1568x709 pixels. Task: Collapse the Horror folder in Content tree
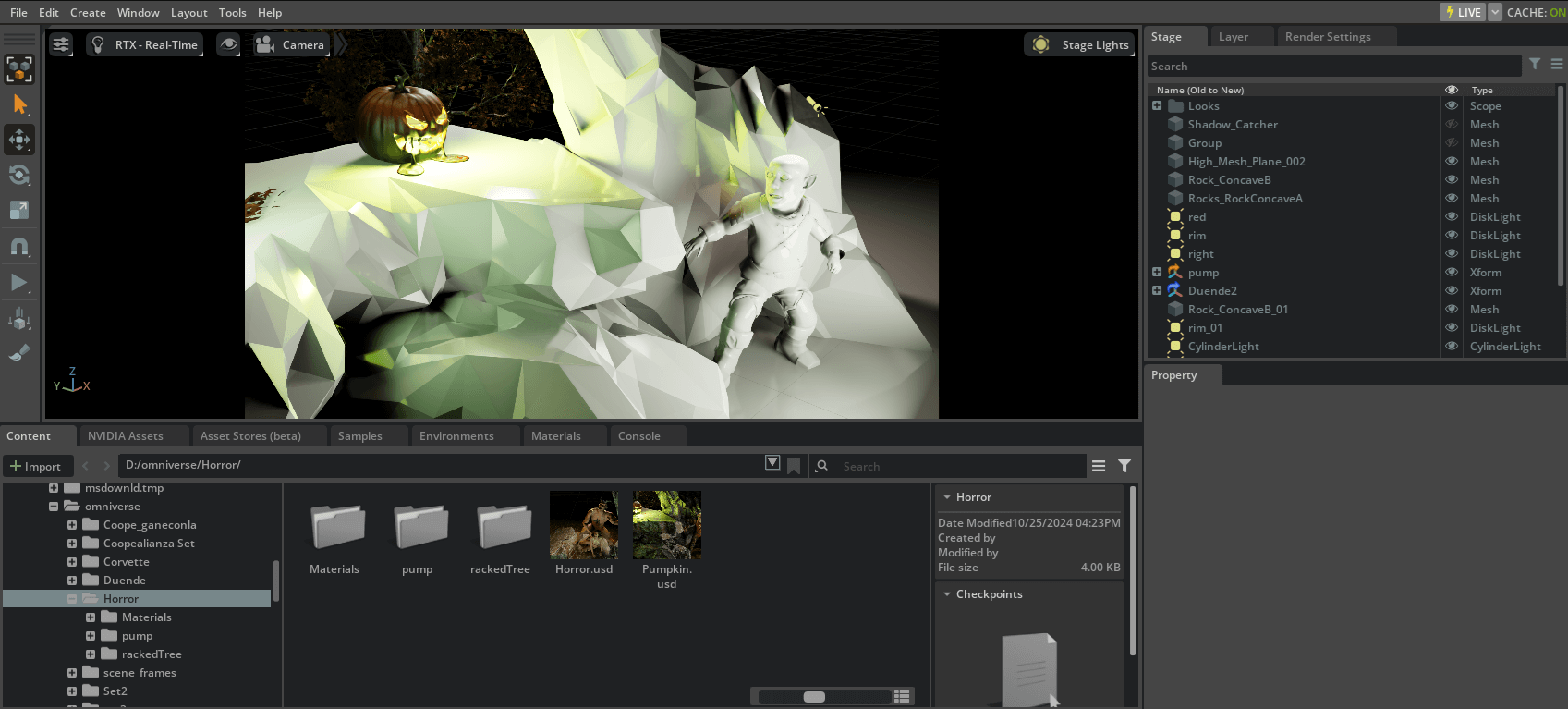(x=72, y=599)
